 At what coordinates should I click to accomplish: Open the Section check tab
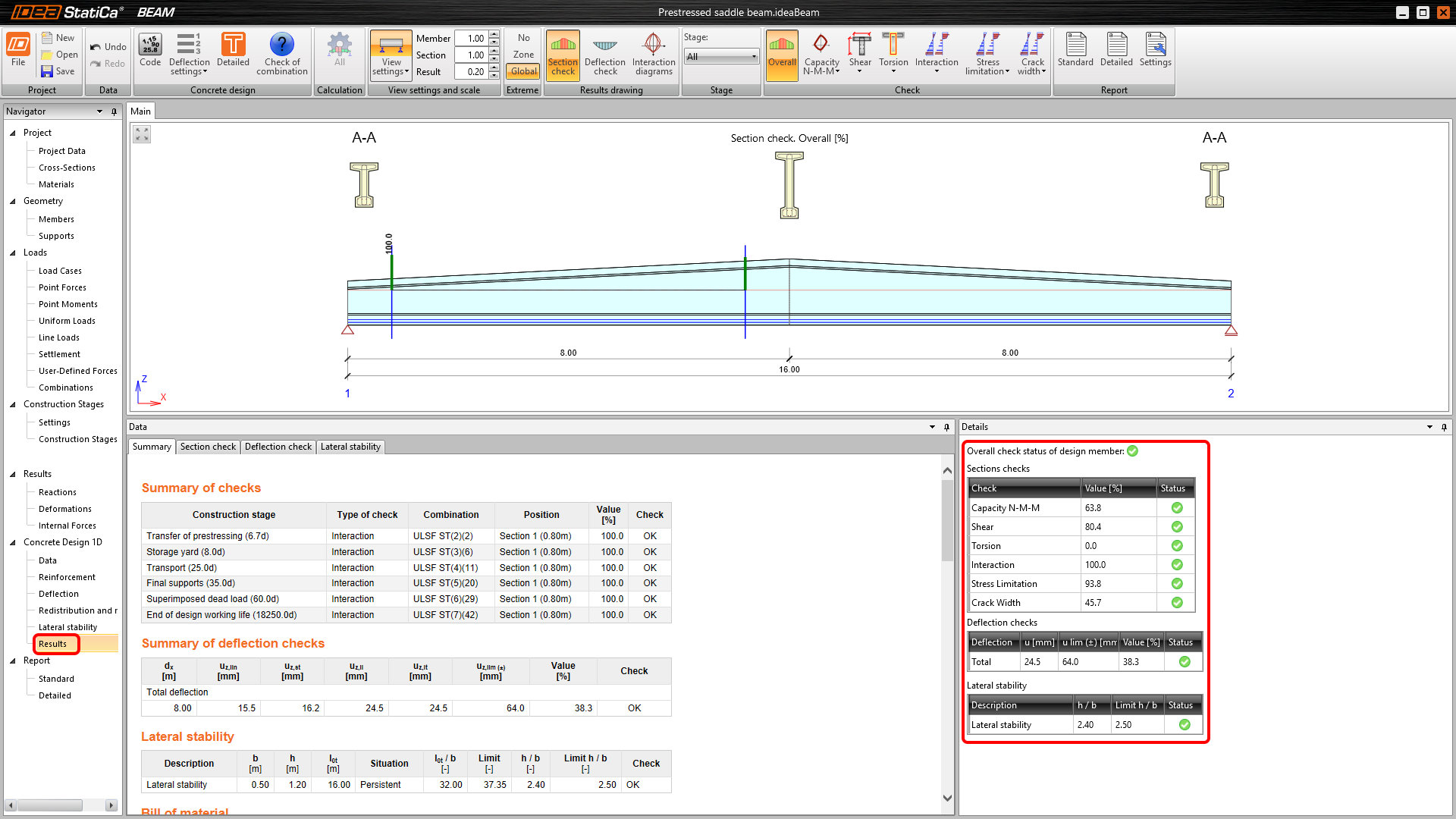pyautogui.click(x=208, y=447)
